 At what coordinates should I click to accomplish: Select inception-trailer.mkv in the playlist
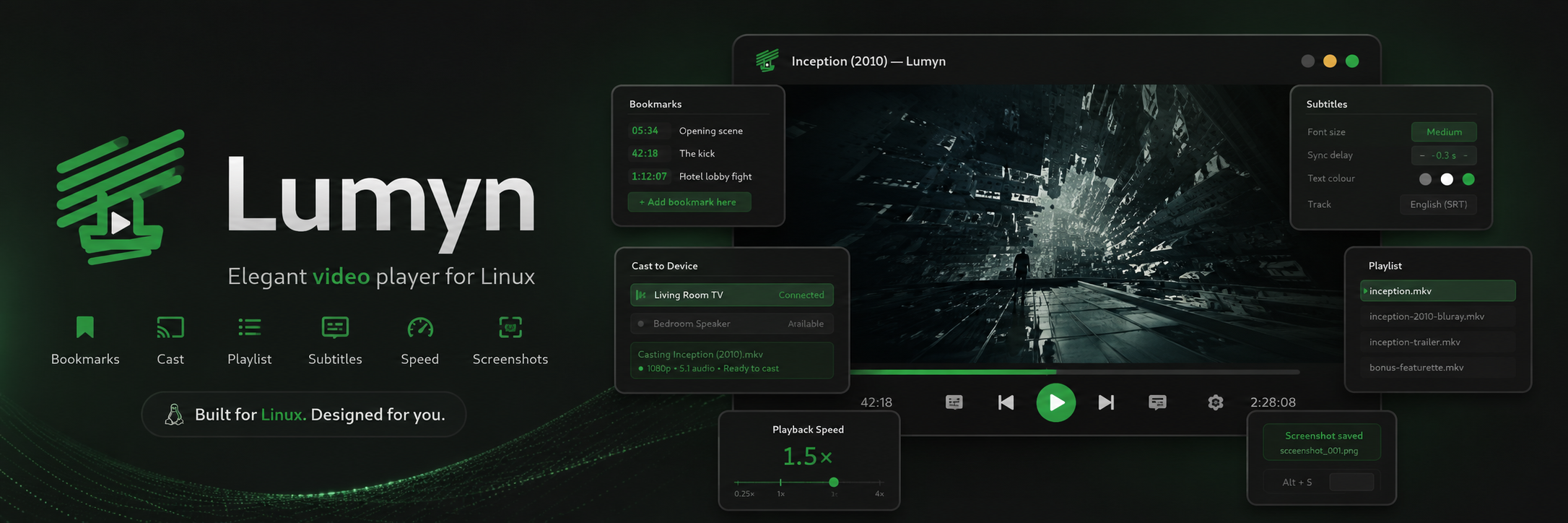click(x=1438, y=342)
